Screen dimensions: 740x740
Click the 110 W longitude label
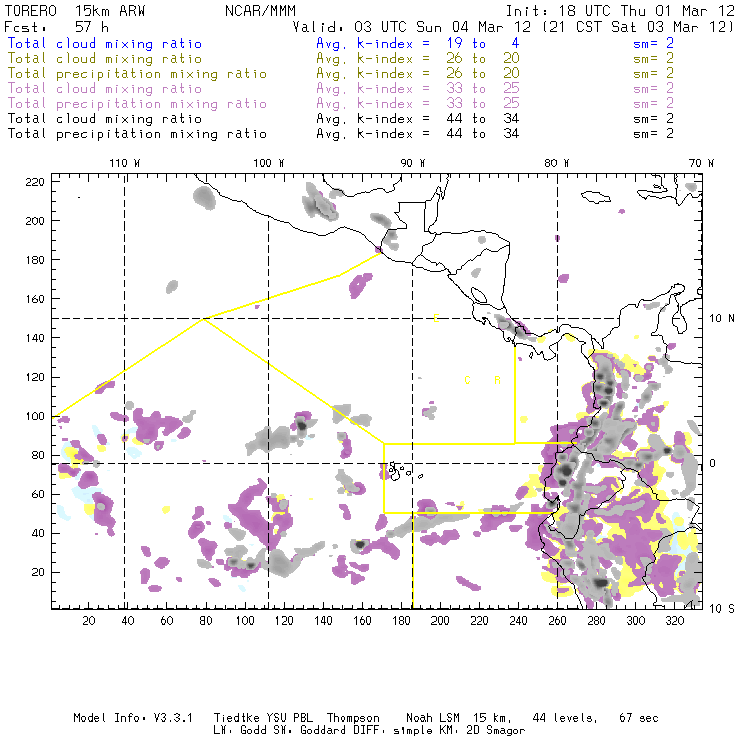pyautogui.click(x=124, y=163)
